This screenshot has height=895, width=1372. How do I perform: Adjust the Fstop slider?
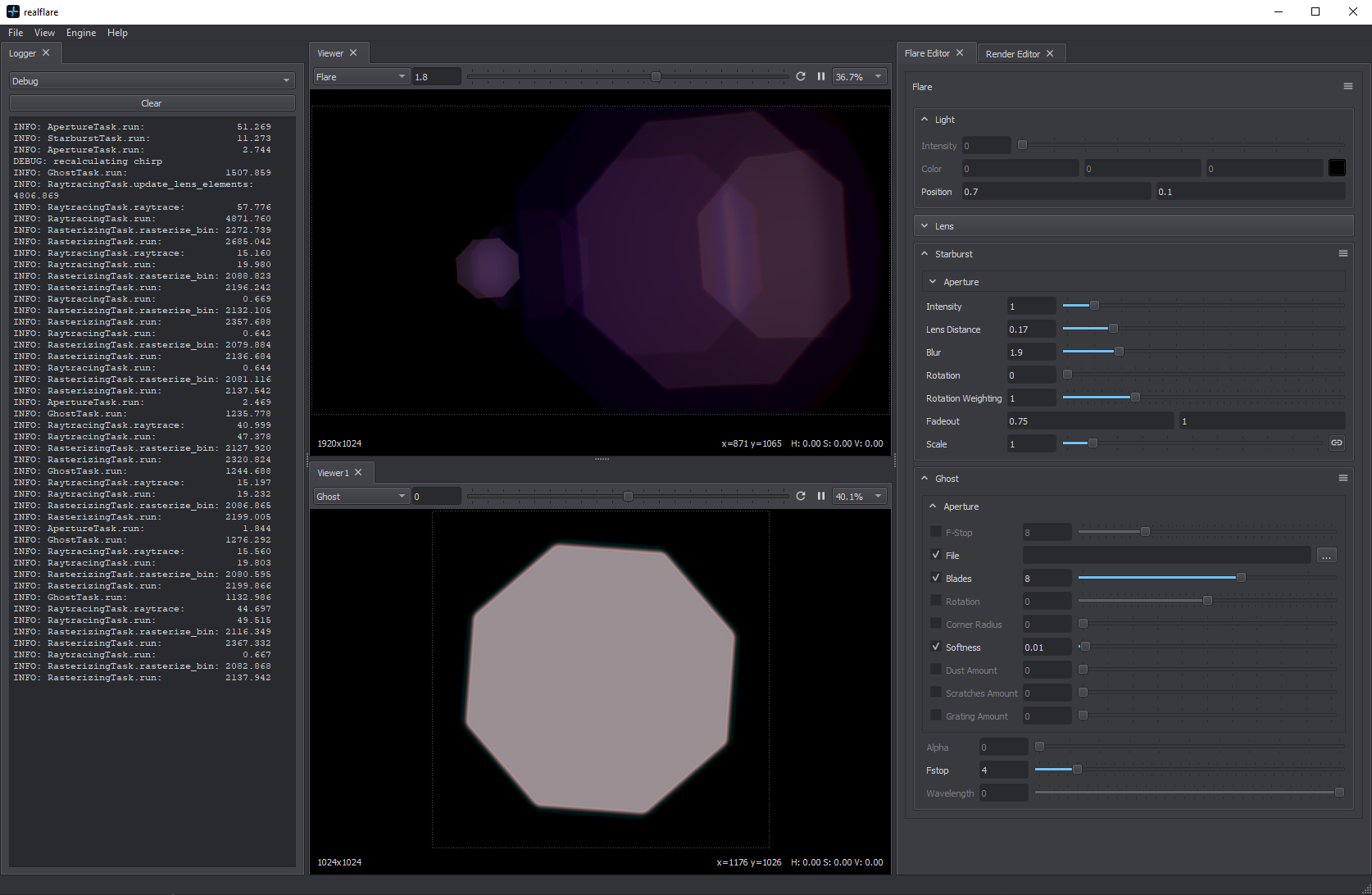click(1189, 769)
